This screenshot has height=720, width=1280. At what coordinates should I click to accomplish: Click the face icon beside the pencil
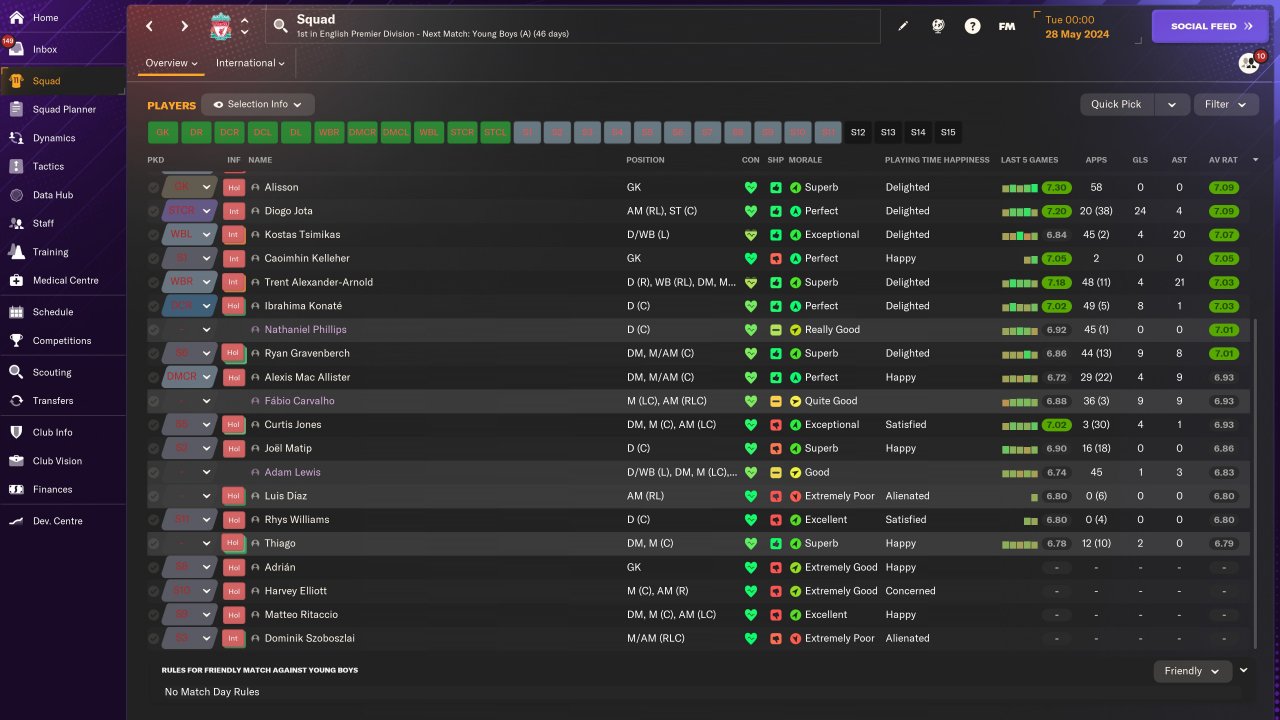click(937, 26)
